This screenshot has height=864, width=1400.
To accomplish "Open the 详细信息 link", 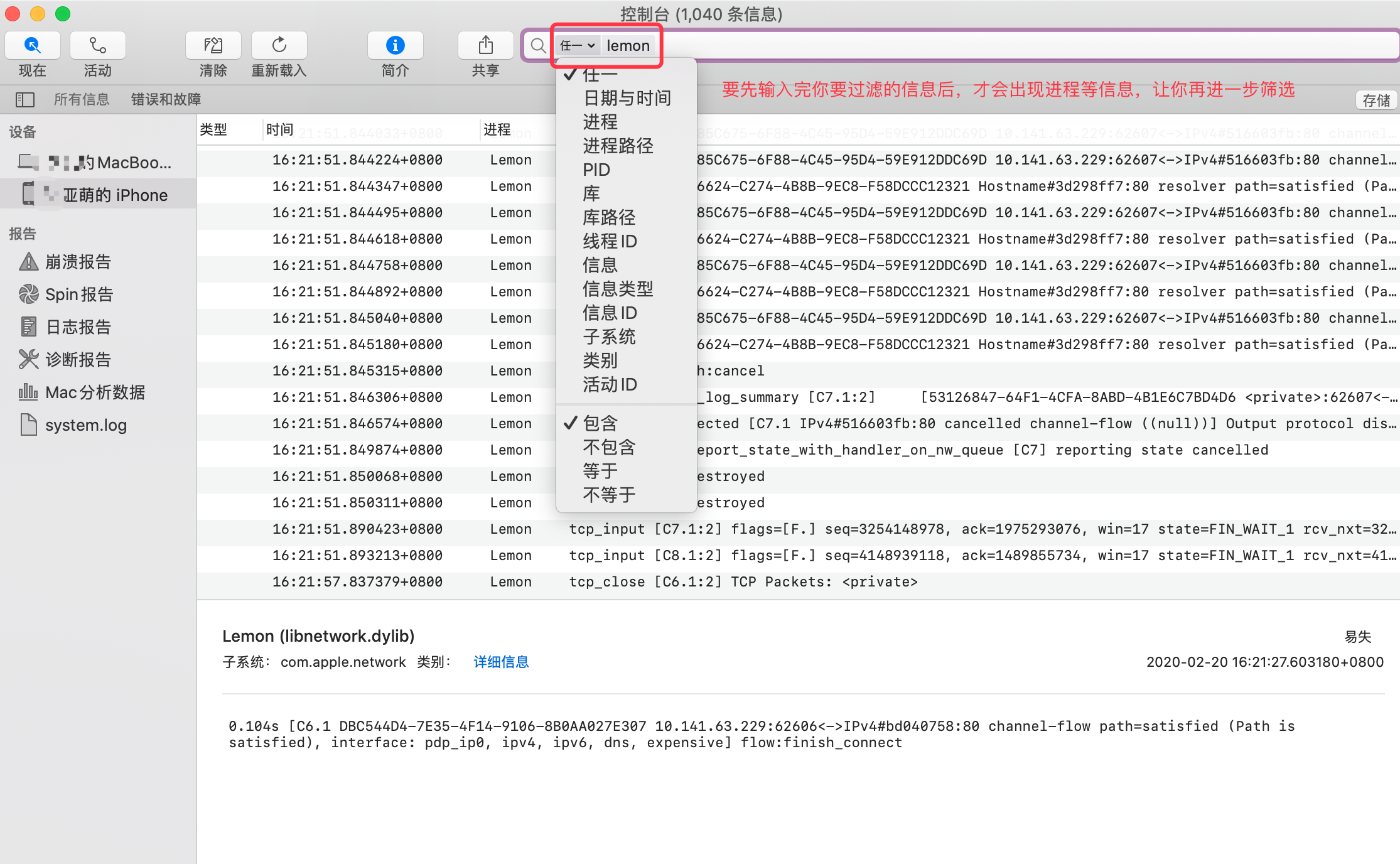I will tap(501, 662).
